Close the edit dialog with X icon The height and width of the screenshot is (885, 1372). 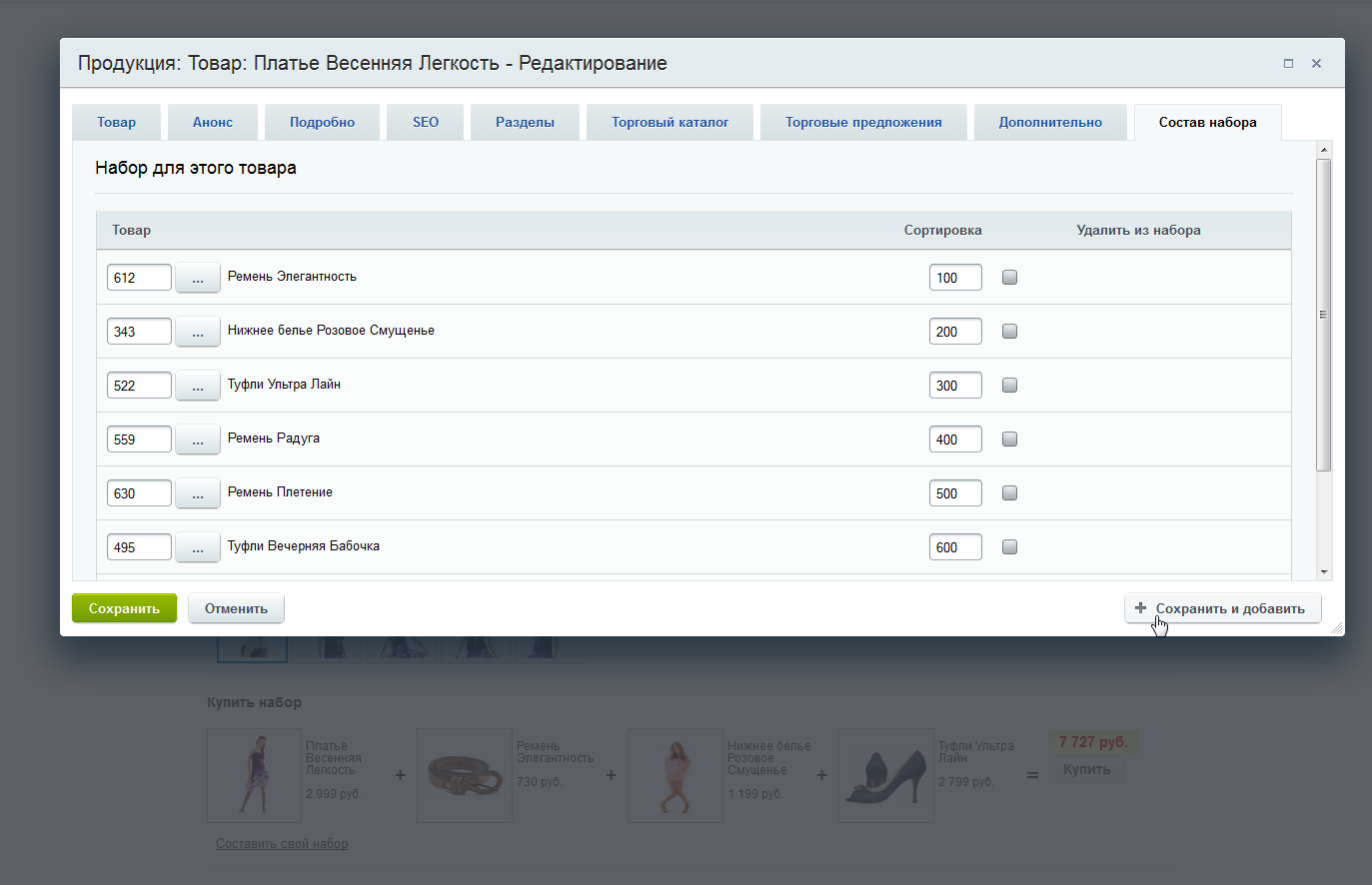pyautogui.click(x=1316, y=63)
